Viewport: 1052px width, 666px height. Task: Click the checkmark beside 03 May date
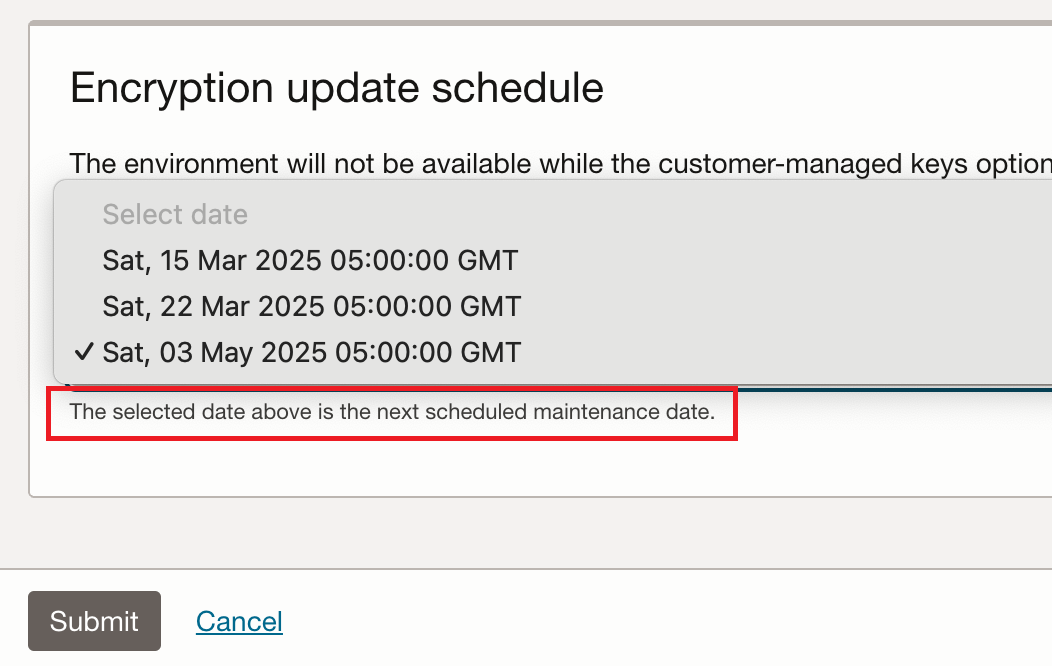[x=84, y=352]
